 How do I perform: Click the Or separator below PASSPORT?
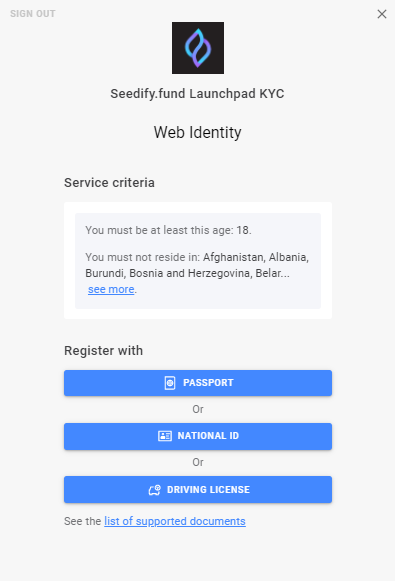[x=198, y=409]
